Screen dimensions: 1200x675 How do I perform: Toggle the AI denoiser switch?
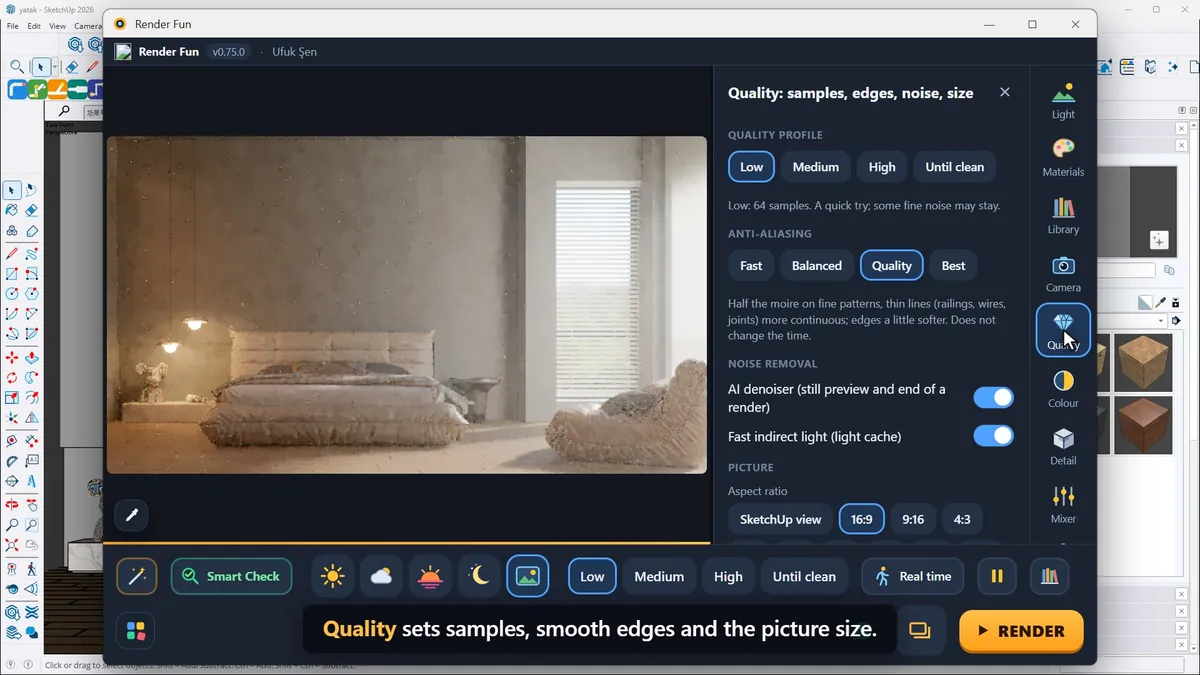(x=993, y=398)
